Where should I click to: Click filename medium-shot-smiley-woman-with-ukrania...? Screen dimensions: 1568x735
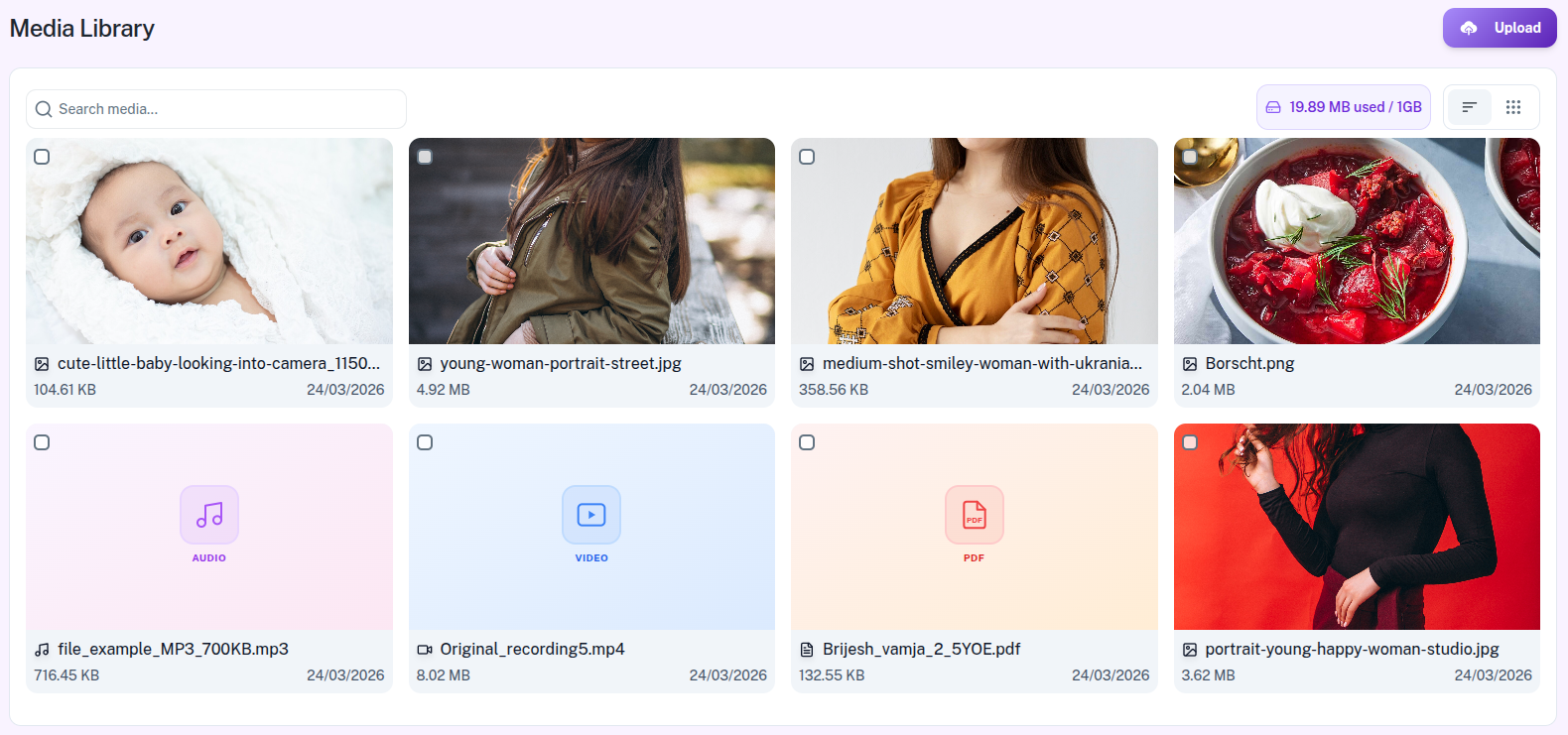[x=982, y=363]
